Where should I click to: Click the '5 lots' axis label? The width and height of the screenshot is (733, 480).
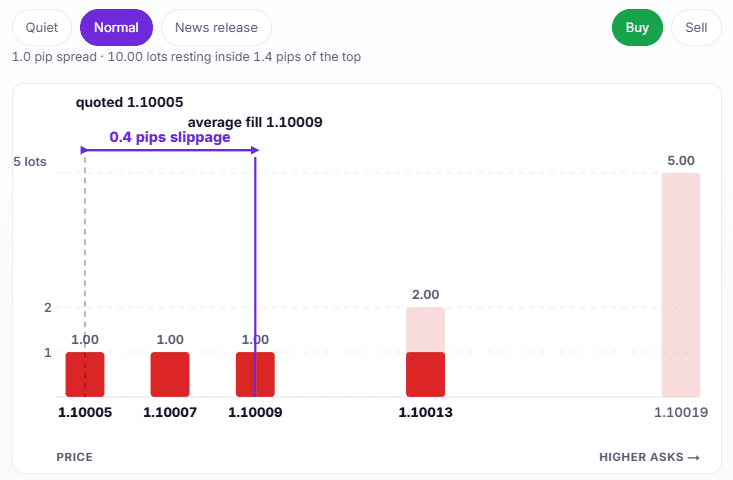point(30,162)
